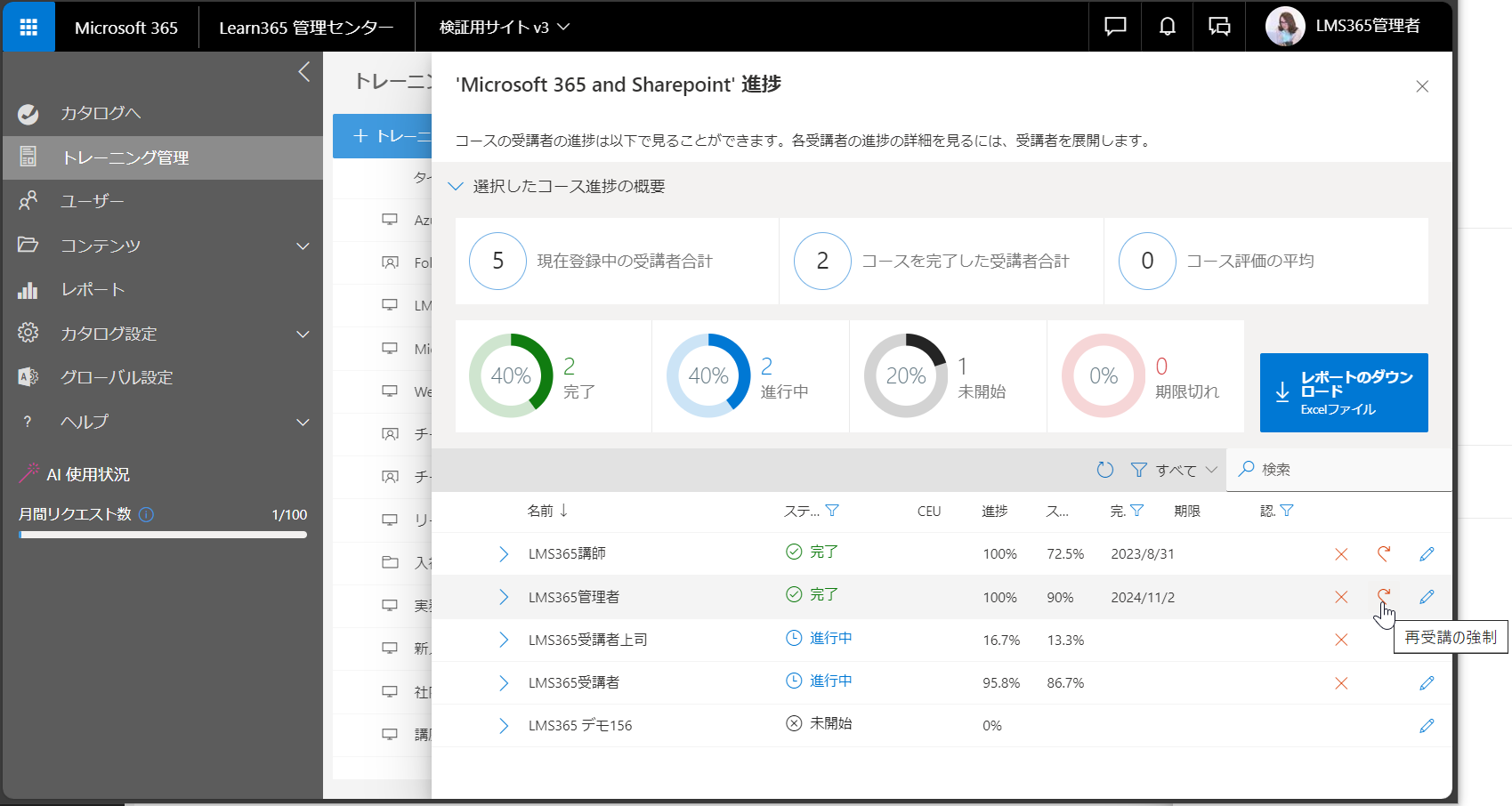Remove LMS365受講者 enrollment with X icon

pos(1341,683)
